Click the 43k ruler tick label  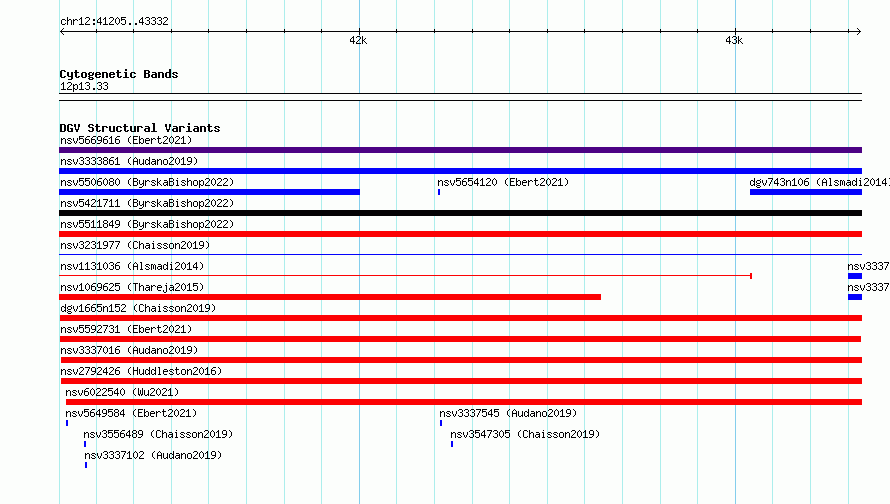pos(734,40)
